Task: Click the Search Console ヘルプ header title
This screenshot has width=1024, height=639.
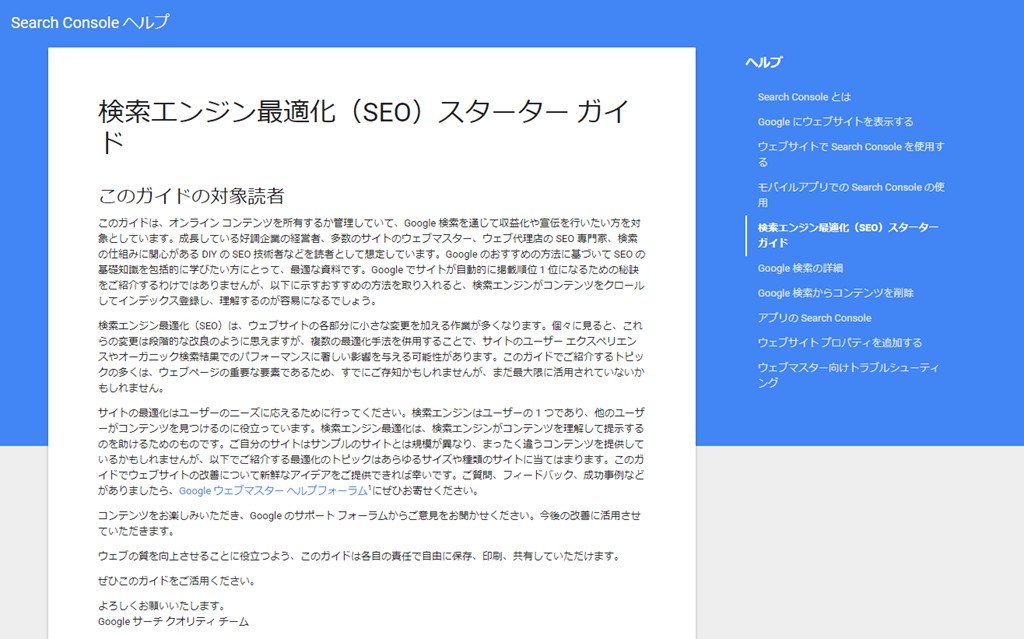Action: pyautogui.click(x=90, y=22)
